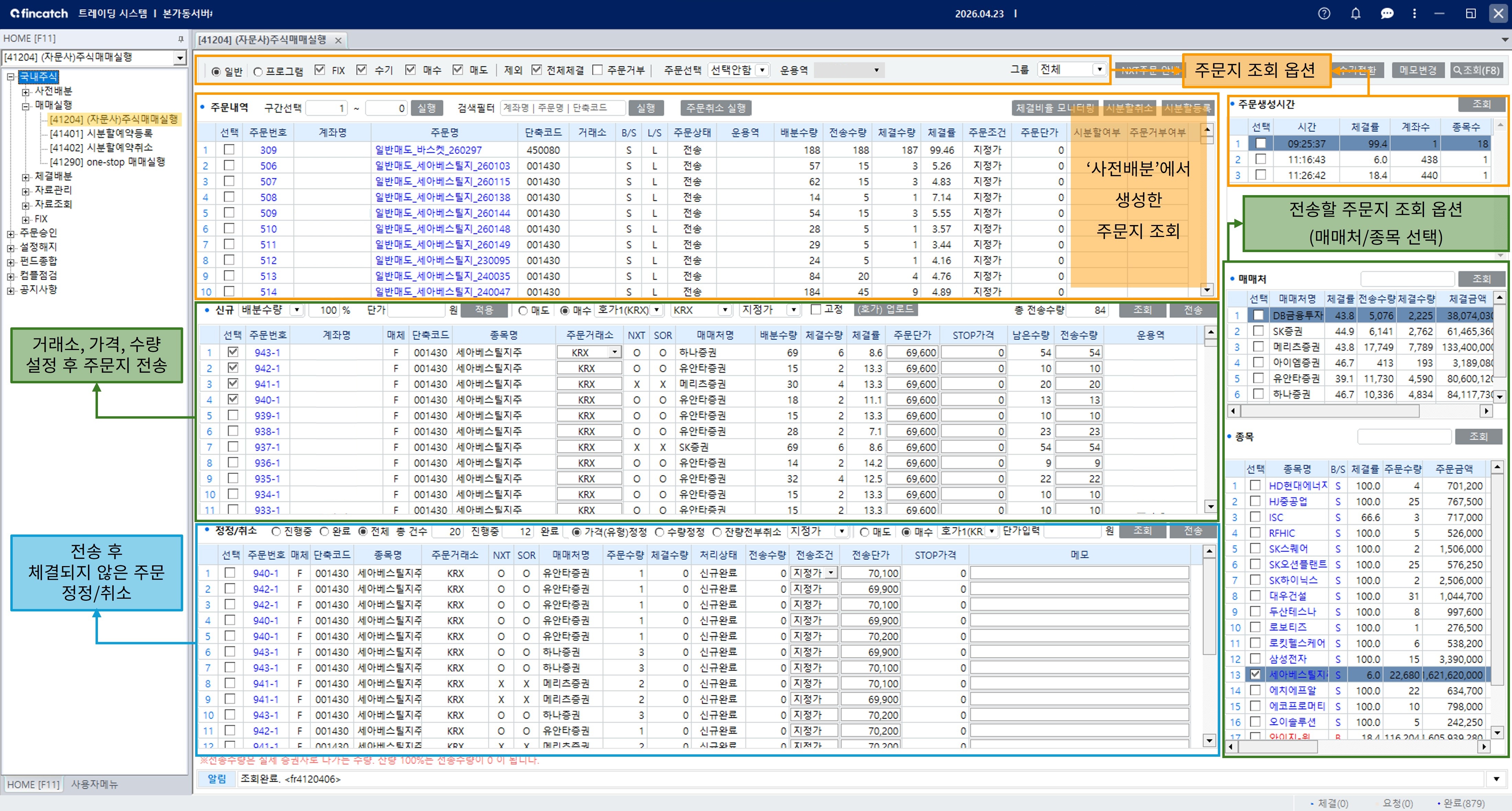Click the 조회(F8) search button
Screen dimensions: 1512x811
point(1476,70)
